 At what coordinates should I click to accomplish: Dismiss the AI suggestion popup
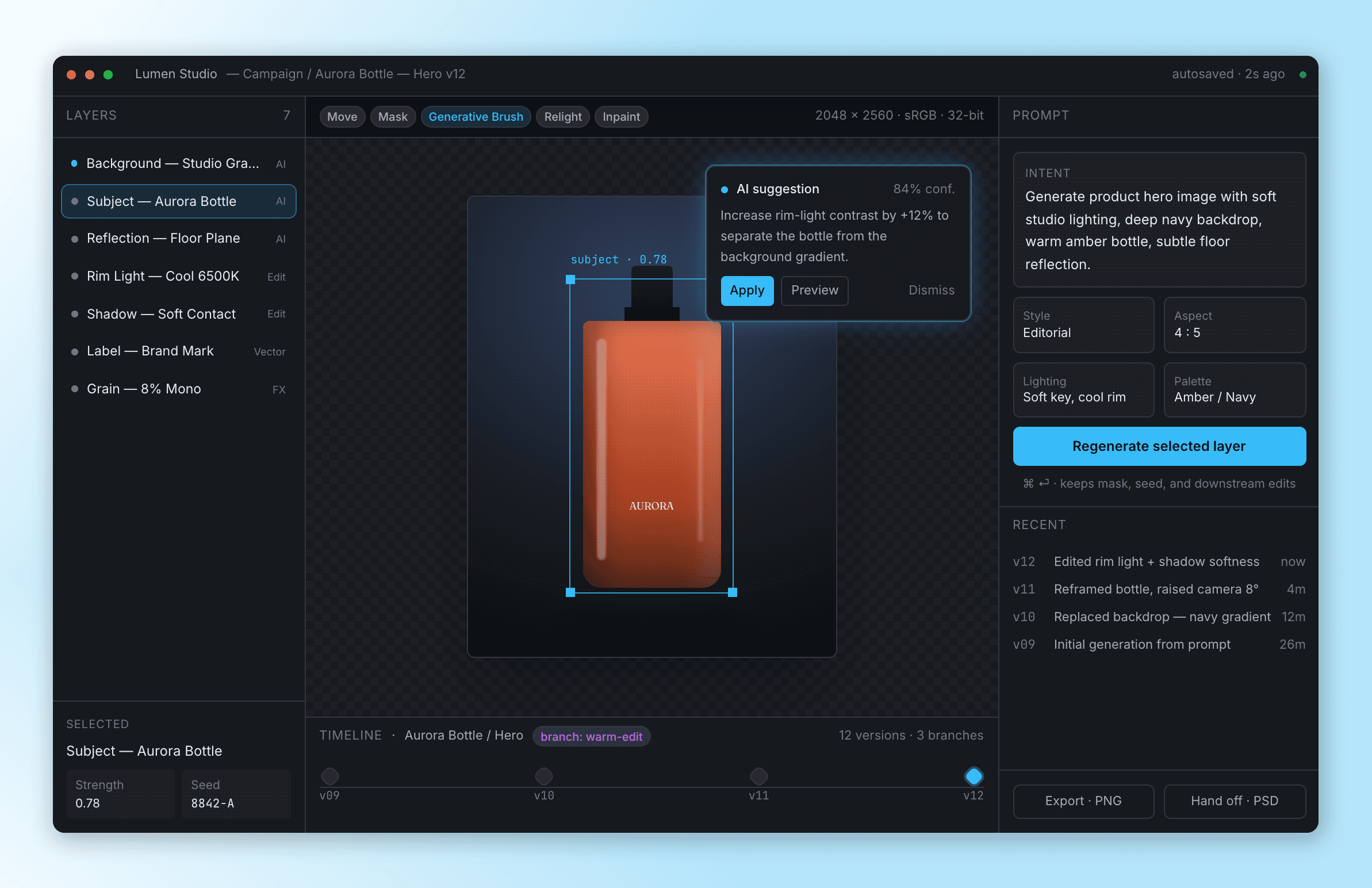tap(931, 290)
